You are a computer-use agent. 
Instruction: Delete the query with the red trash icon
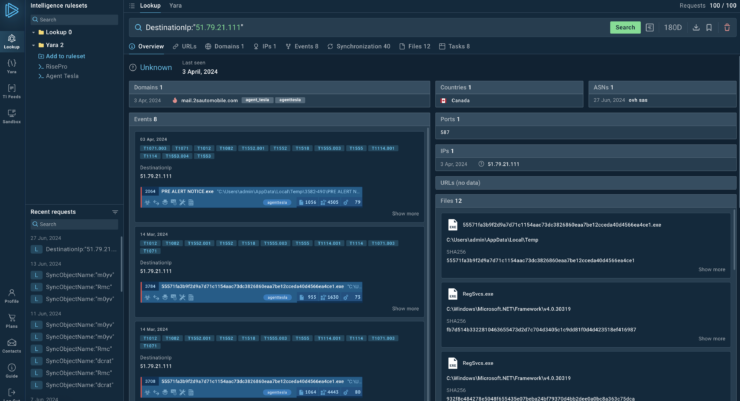726,27
